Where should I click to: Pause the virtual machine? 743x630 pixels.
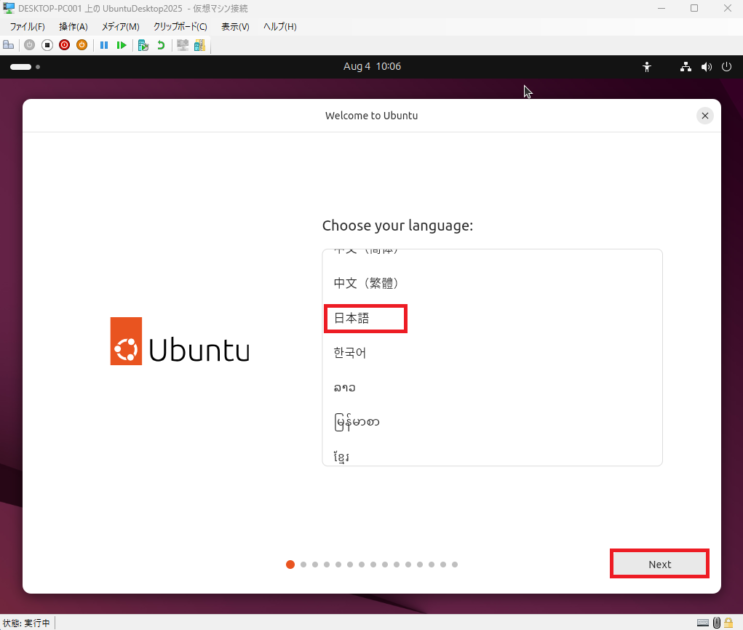(104, 45)
